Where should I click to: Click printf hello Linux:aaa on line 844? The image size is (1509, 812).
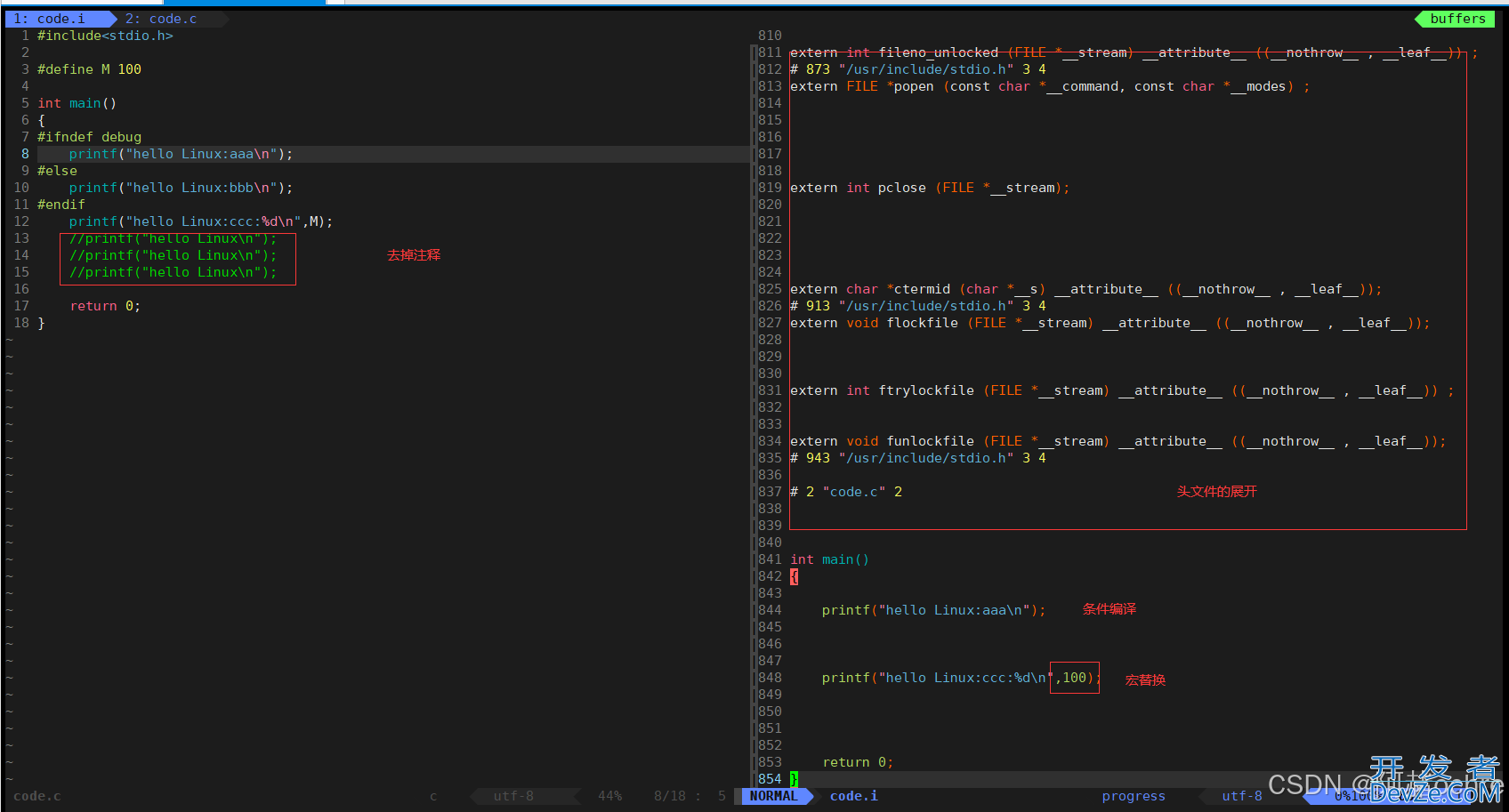(x=933, y=610)
